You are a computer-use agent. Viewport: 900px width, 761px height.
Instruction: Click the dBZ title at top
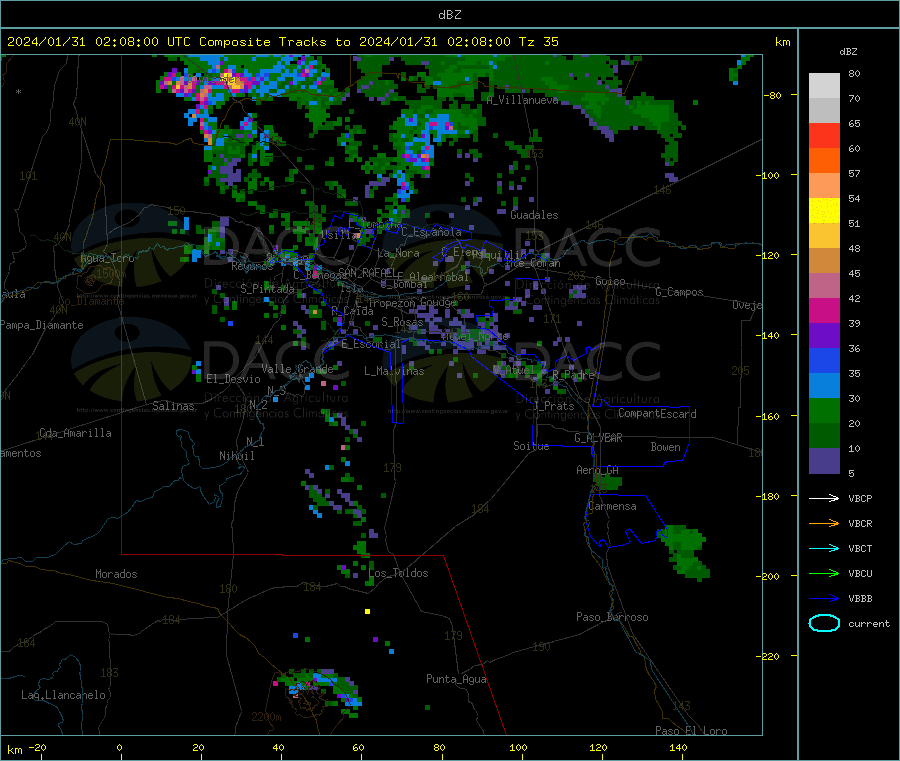[x=449, y=15]
